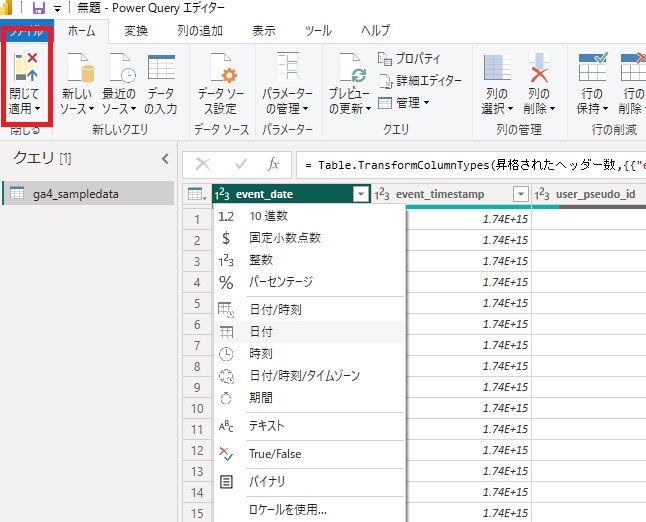Collapse the クエリ (Queries) pane chevron
This screenshot has width=646, height=522.
pyautogui.click(x=165, y=159)
